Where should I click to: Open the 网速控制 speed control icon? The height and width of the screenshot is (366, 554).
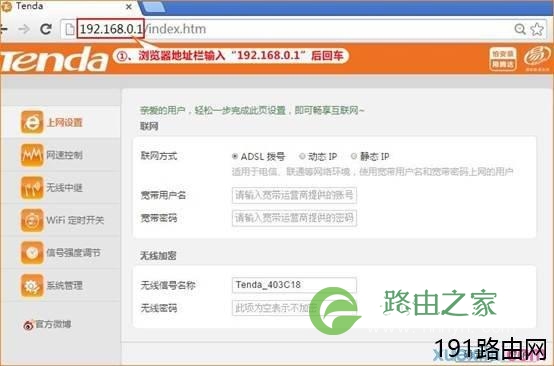click(x=32, y=155)
